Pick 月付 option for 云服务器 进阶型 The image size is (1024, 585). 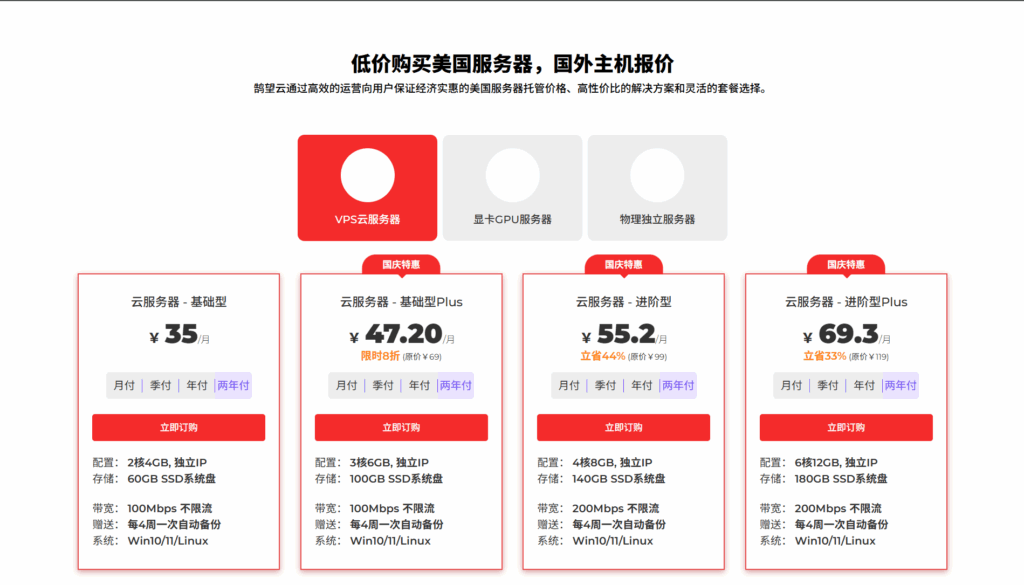click(569, 385)
